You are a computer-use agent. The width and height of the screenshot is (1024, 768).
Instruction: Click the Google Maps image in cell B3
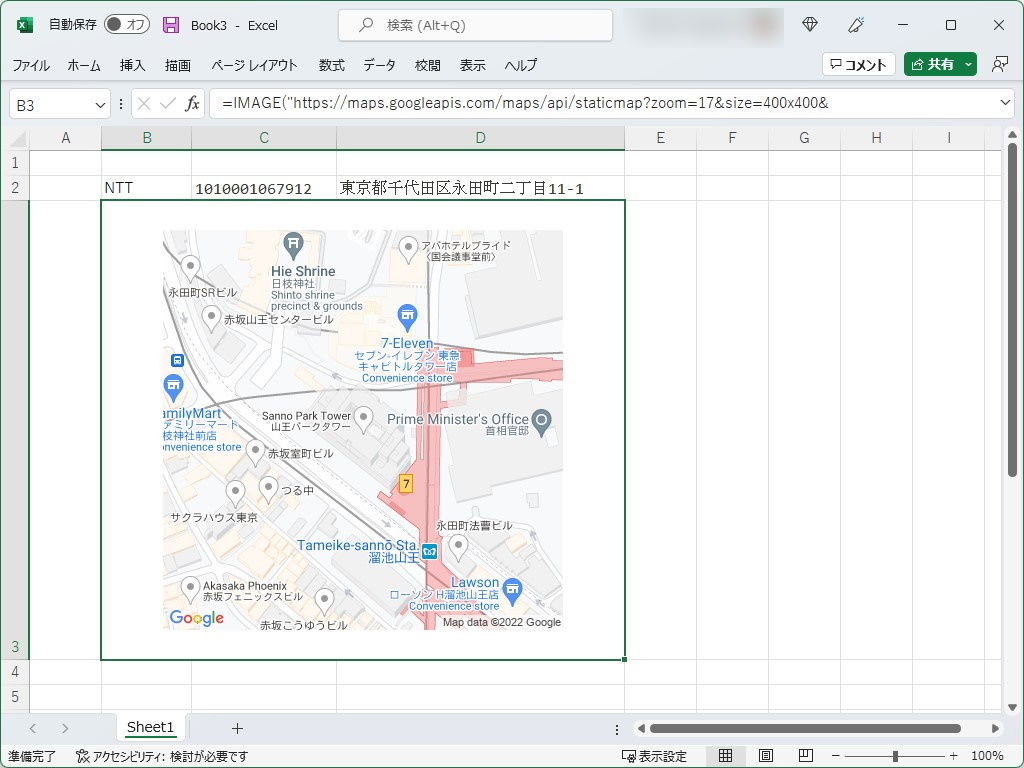362,430
